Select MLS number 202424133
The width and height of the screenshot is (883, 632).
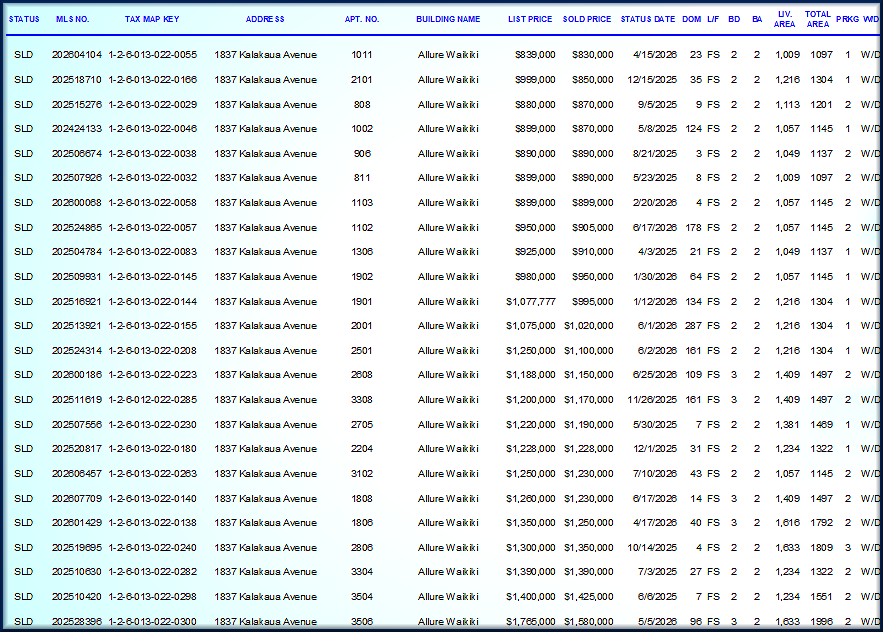(77, 128)
